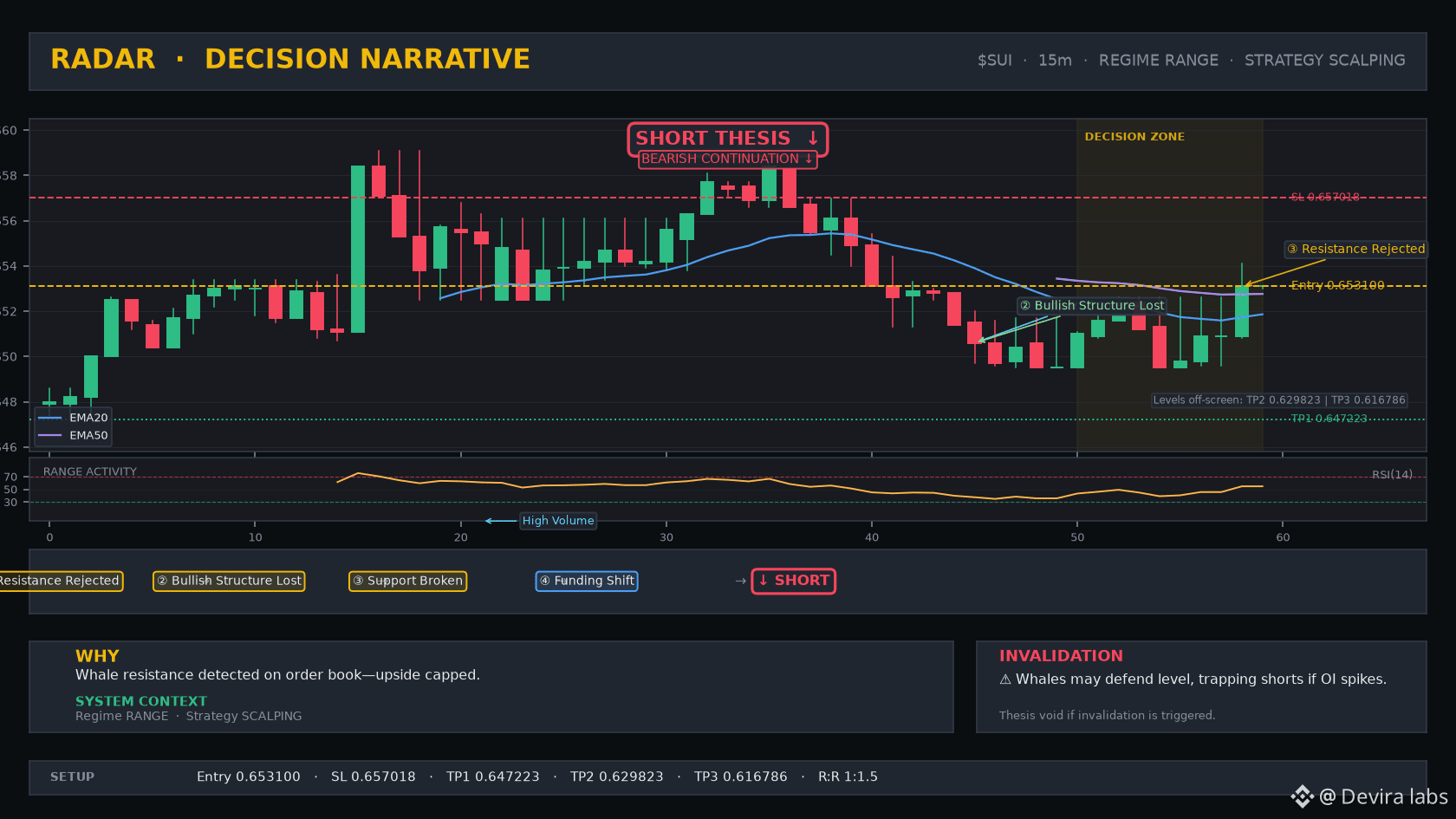This screenshot has height=819, width=1456.
Task: Click the RADAR DECISION NARRATIVE title
Action: [x=290, y=59]
